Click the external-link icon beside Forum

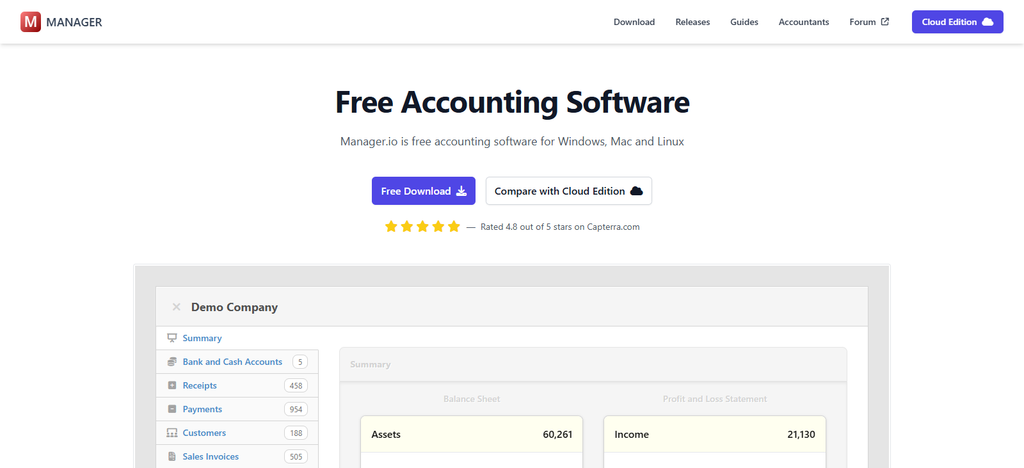coord(885,22)
